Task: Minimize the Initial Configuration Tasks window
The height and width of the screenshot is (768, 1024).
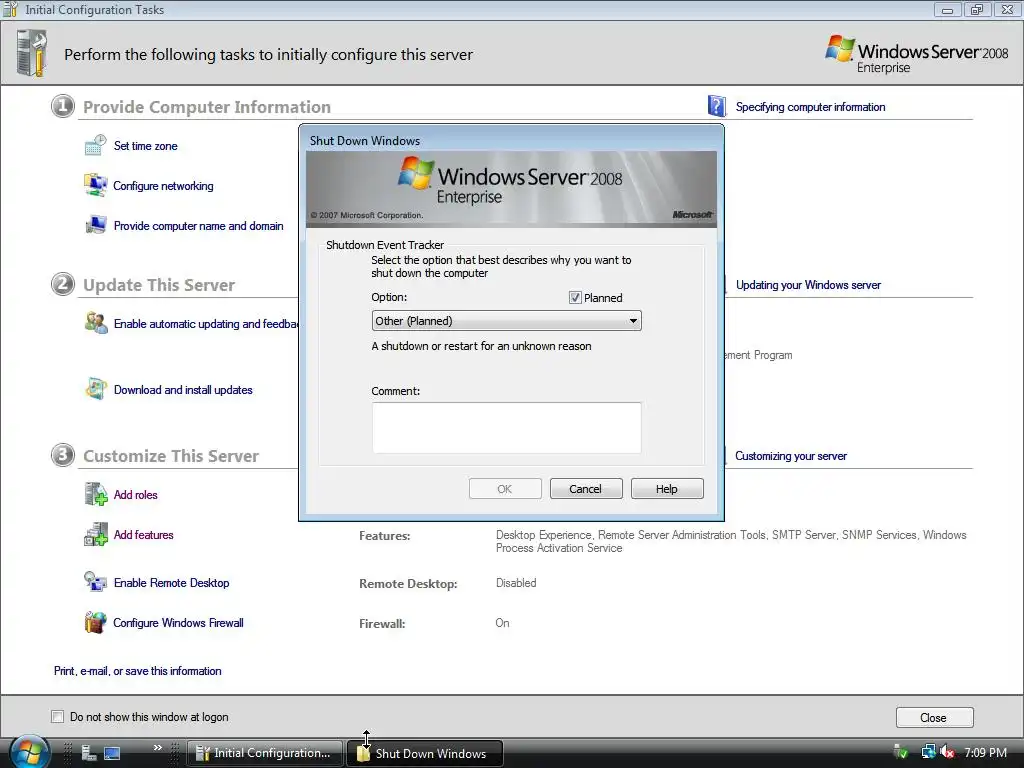Action: [948, 10]
